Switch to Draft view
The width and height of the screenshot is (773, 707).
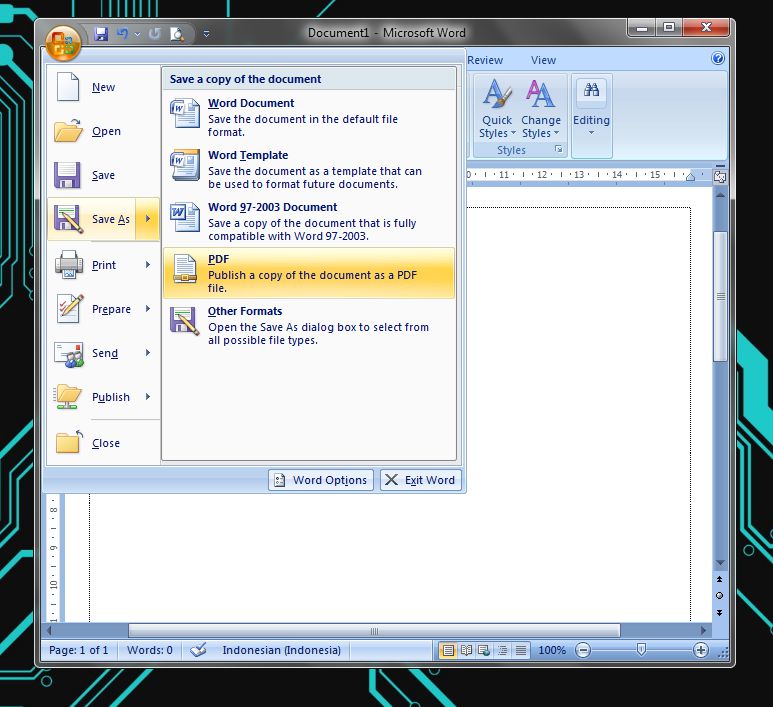[521, 650]
